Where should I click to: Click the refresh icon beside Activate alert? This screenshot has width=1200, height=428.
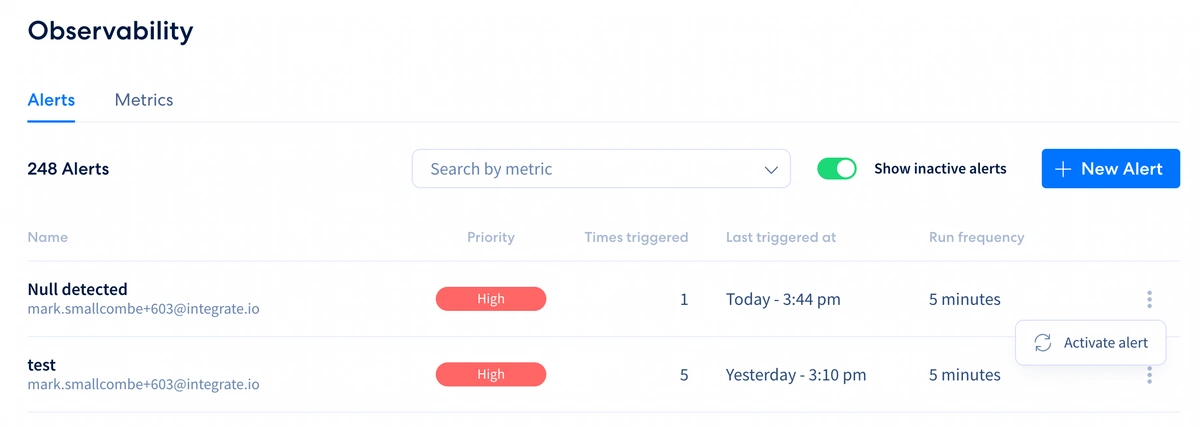[x=1042, y=343]
